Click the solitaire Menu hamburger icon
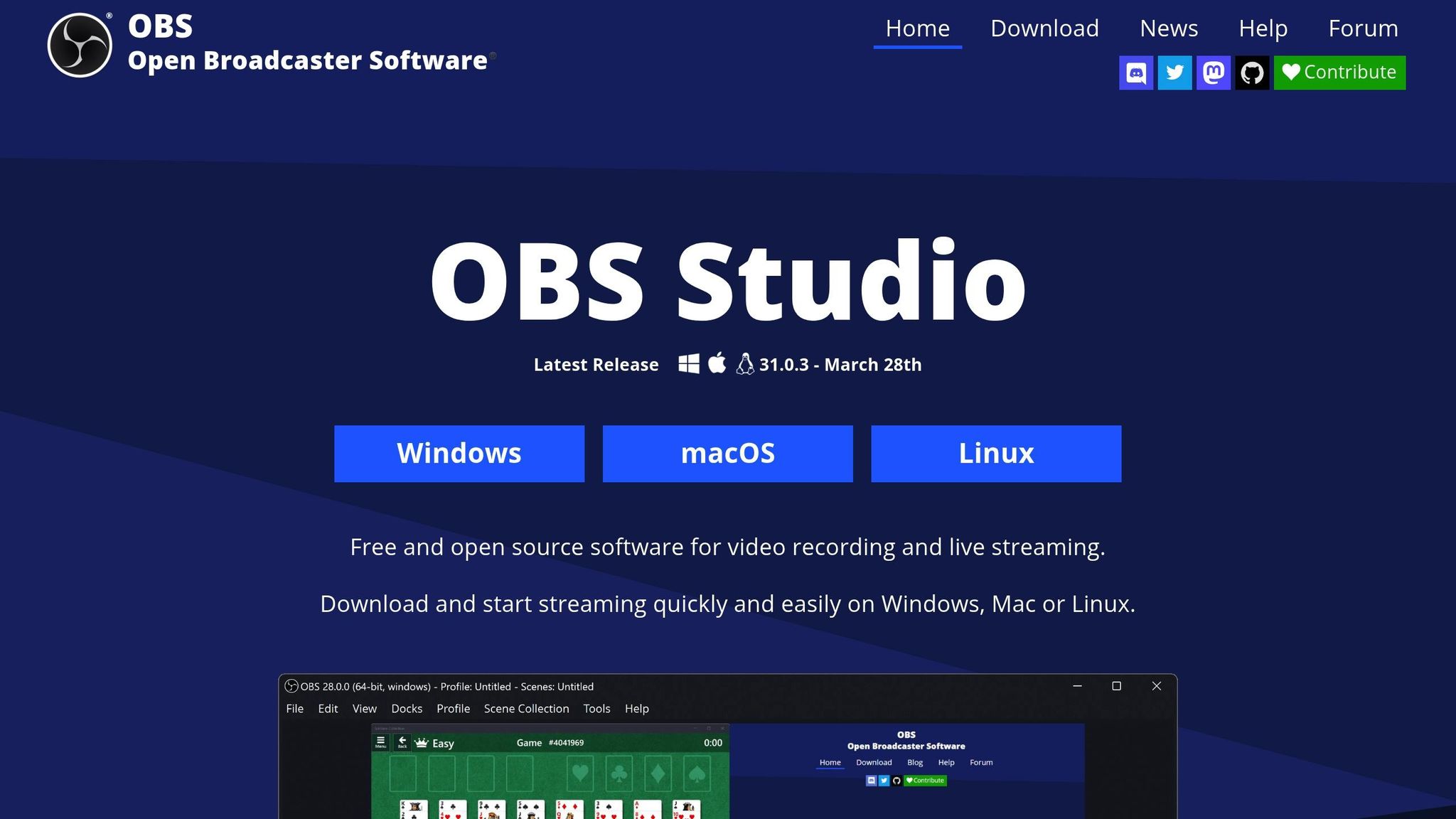Viewport: 1456px width, 819px height. click(380, 742)
